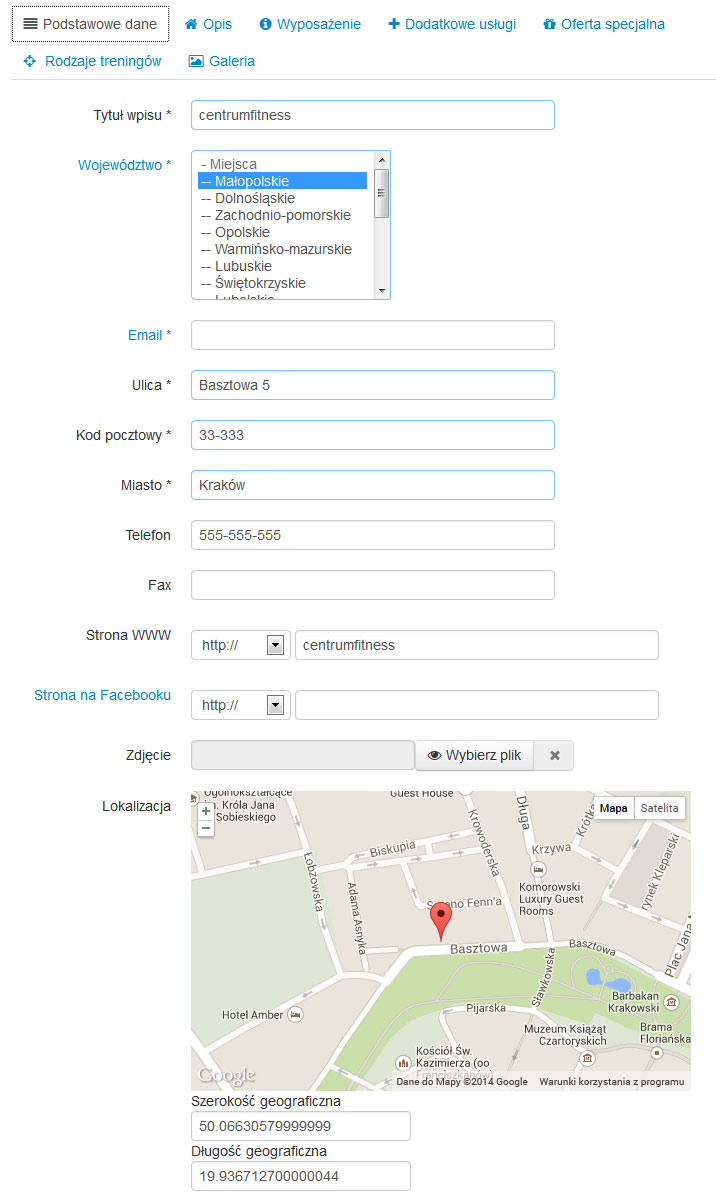Image resolution: width=716 pixels, height=1198 pixels.
Task: Click the Google logo on the map
Action: [x=227, y=1075]
